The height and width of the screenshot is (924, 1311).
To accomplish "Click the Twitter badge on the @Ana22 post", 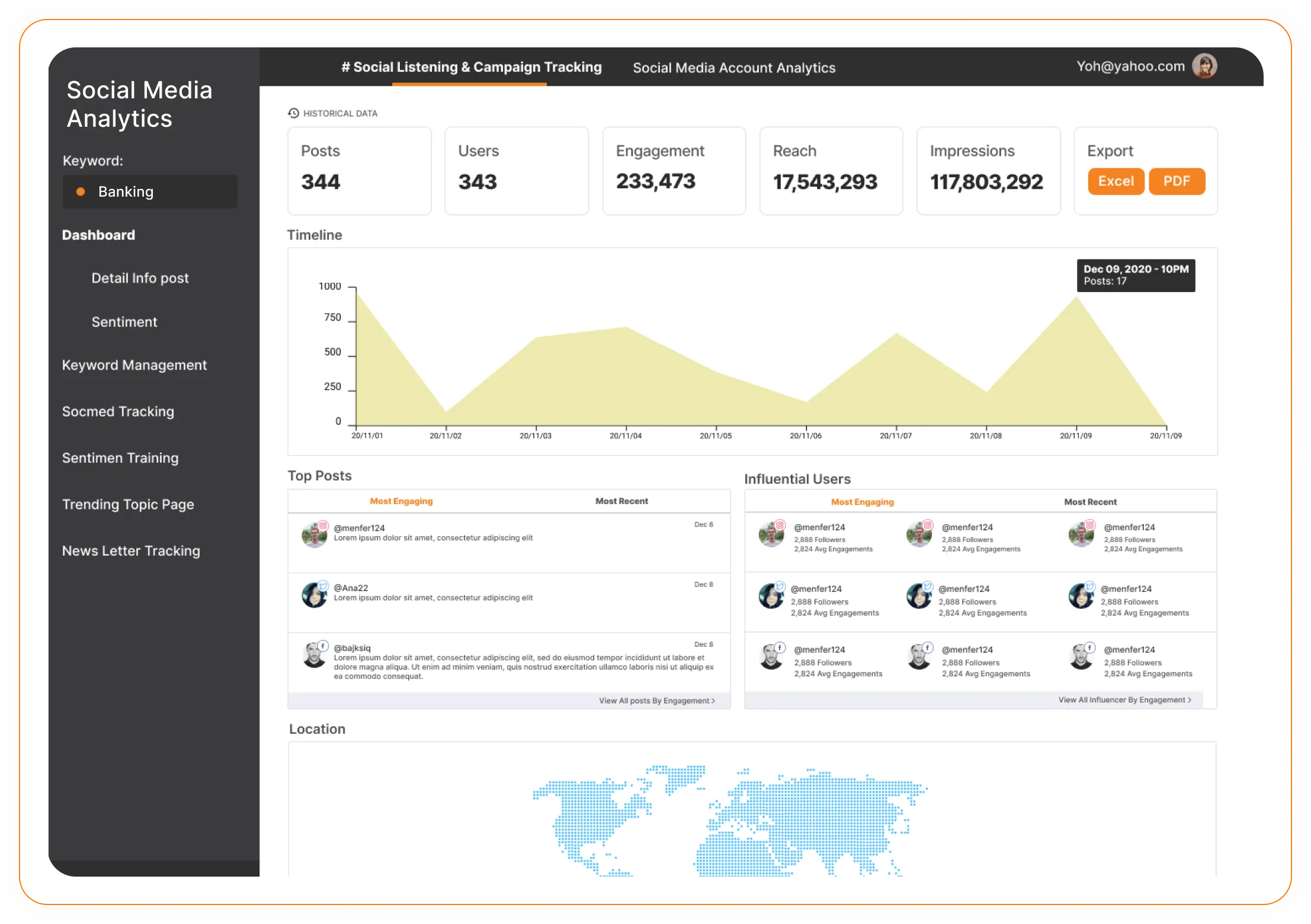I will click(x=323, y=586).
